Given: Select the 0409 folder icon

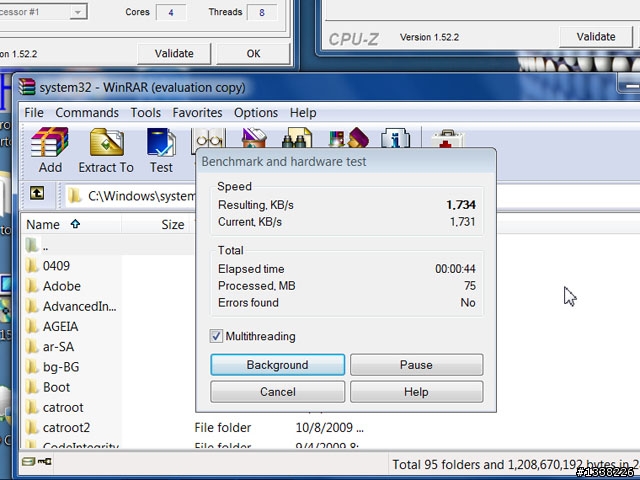Looking at the screenshot, I should (x=32, y=266).
